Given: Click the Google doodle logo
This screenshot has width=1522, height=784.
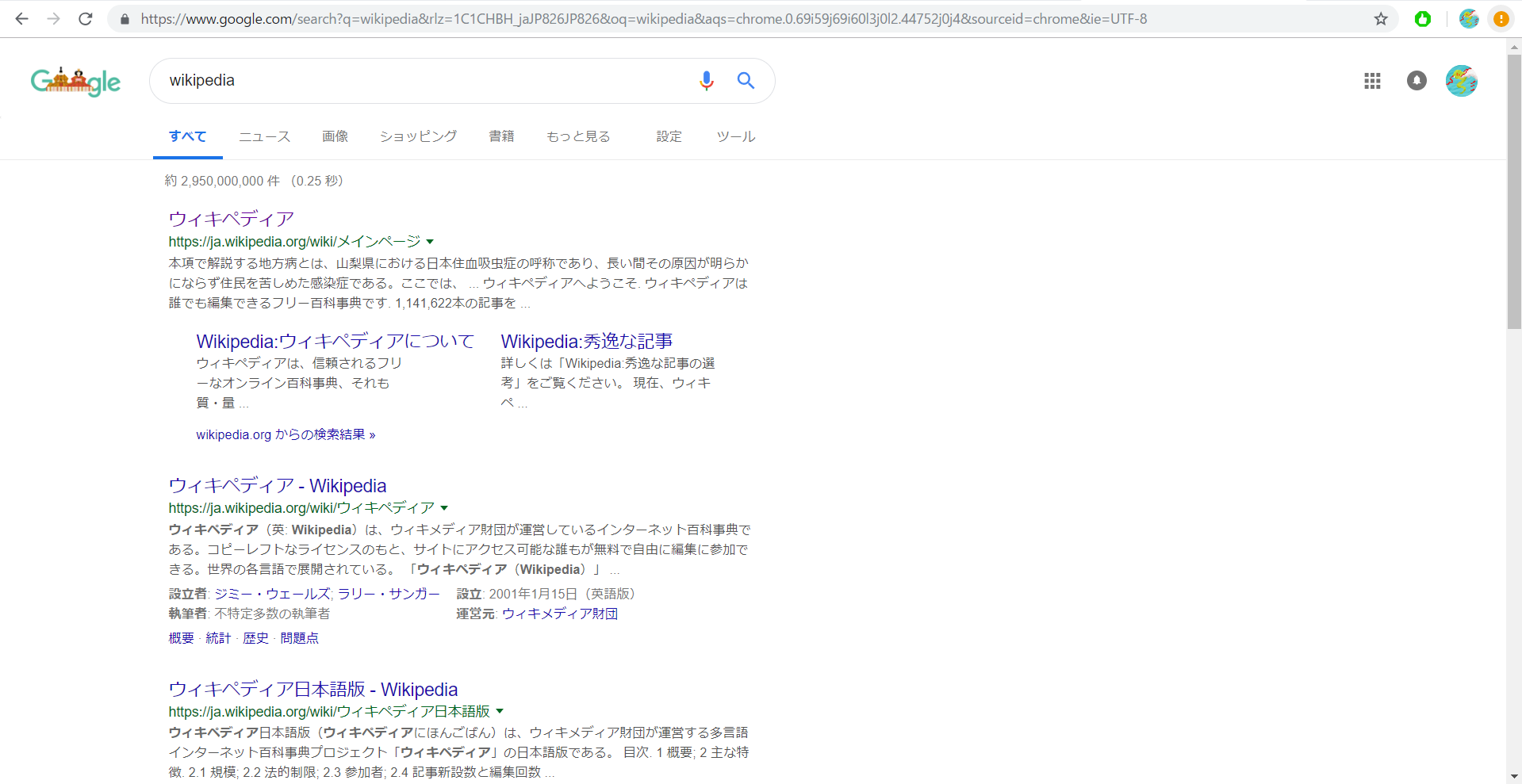Looking at the screenshot, I should (x=75, y=81).
